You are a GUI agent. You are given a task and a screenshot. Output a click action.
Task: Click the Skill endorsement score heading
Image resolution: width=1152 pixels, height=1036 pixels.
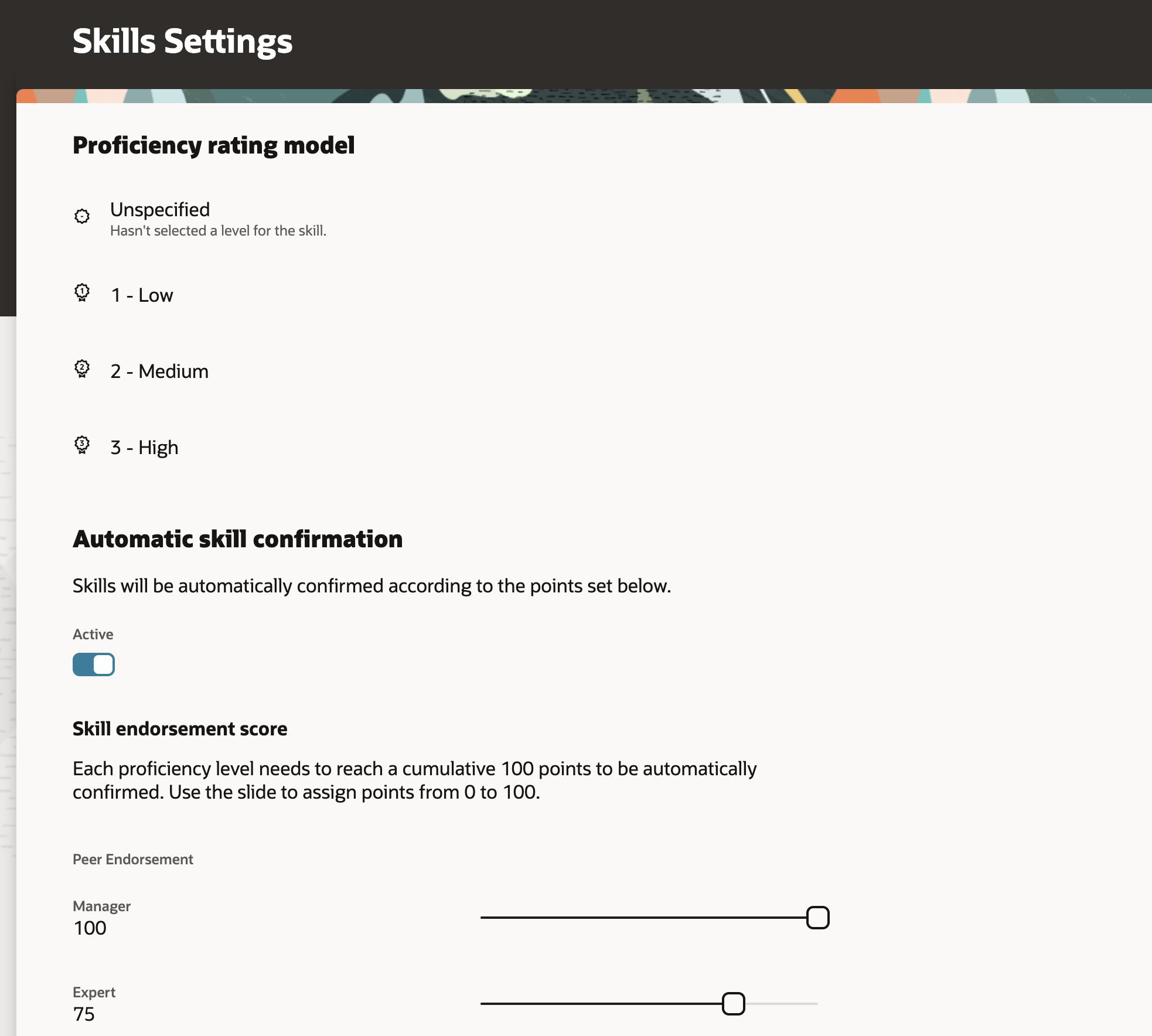(x=180, y=728)
